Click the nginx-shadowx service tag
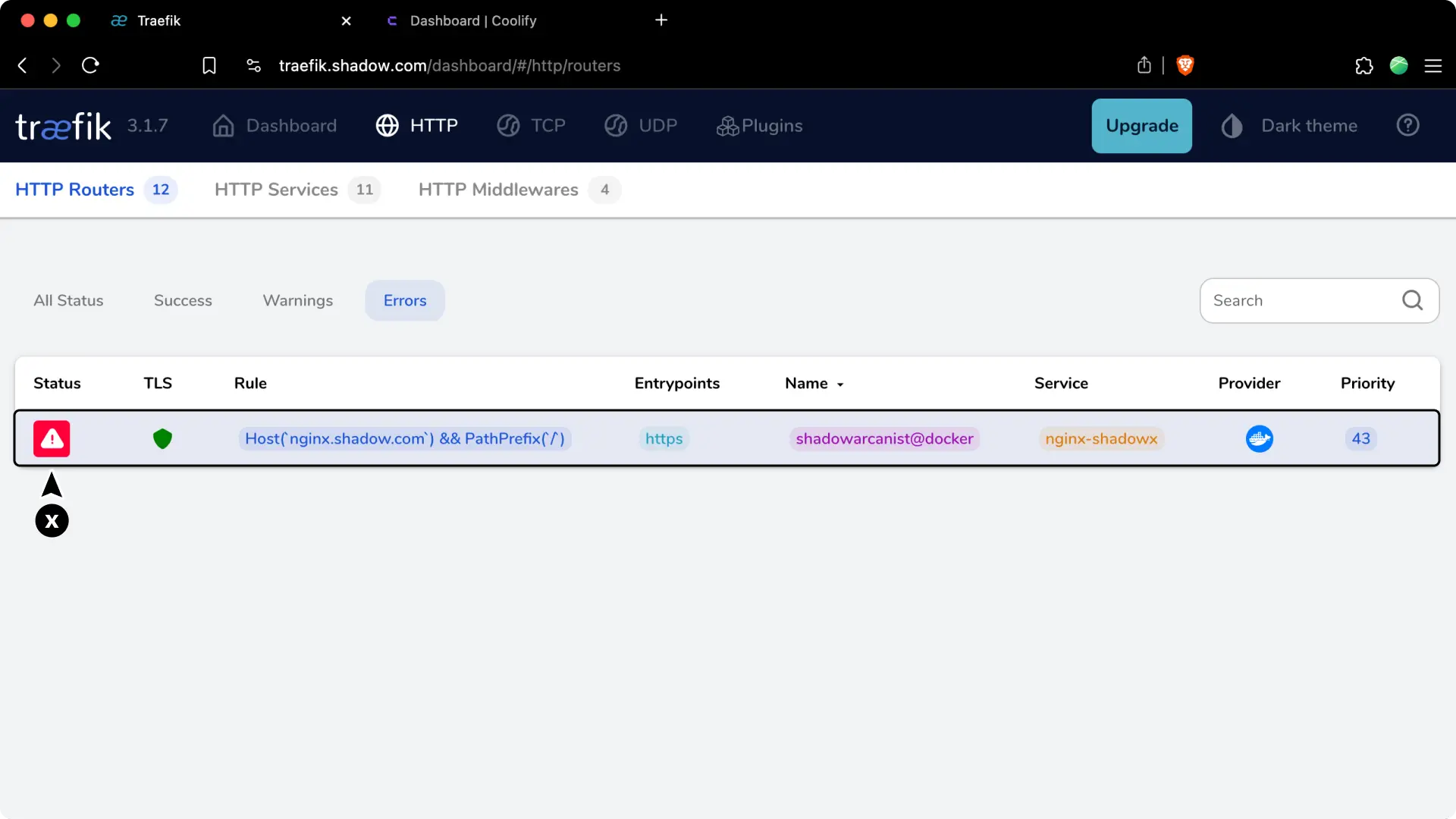 [x=1101, y=438]
